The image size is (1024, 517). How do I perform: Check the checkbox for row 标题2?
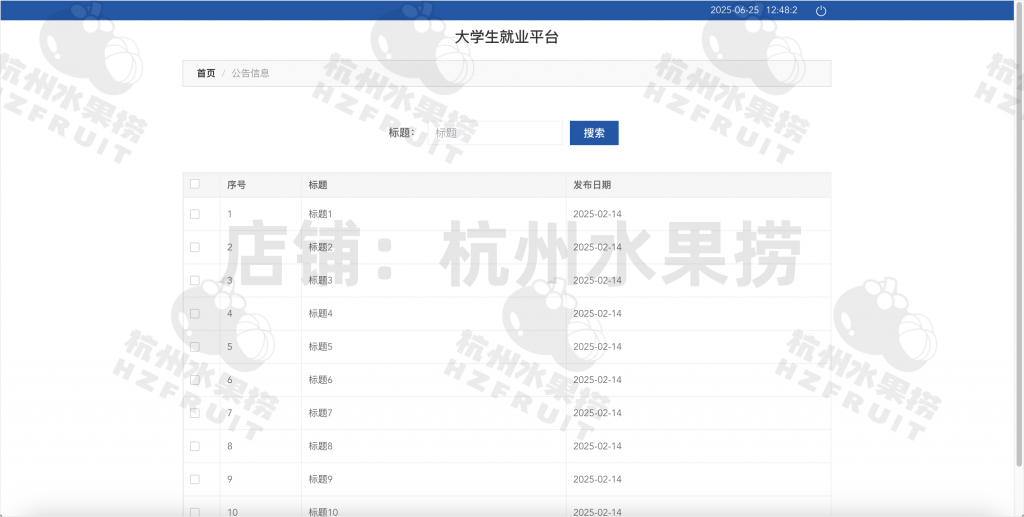click(x=195, y=247)
